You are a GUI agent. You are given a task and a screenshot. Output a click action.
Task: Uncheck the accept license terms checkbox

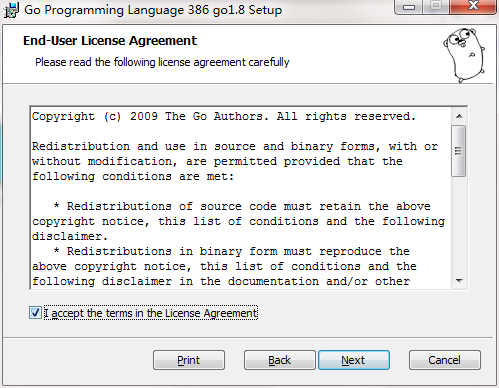(35, 313)
